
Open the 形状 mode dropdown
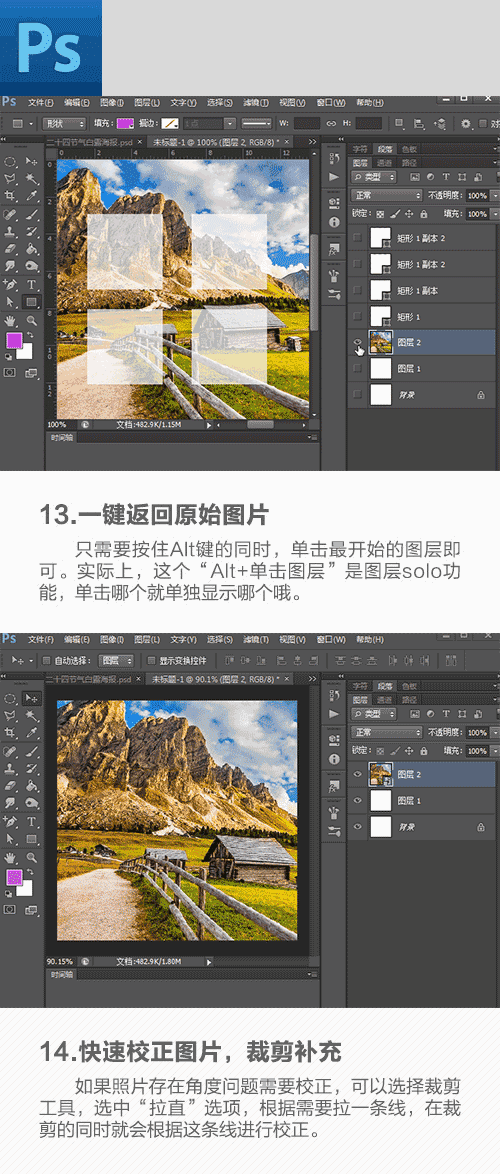tap(64, 124)
